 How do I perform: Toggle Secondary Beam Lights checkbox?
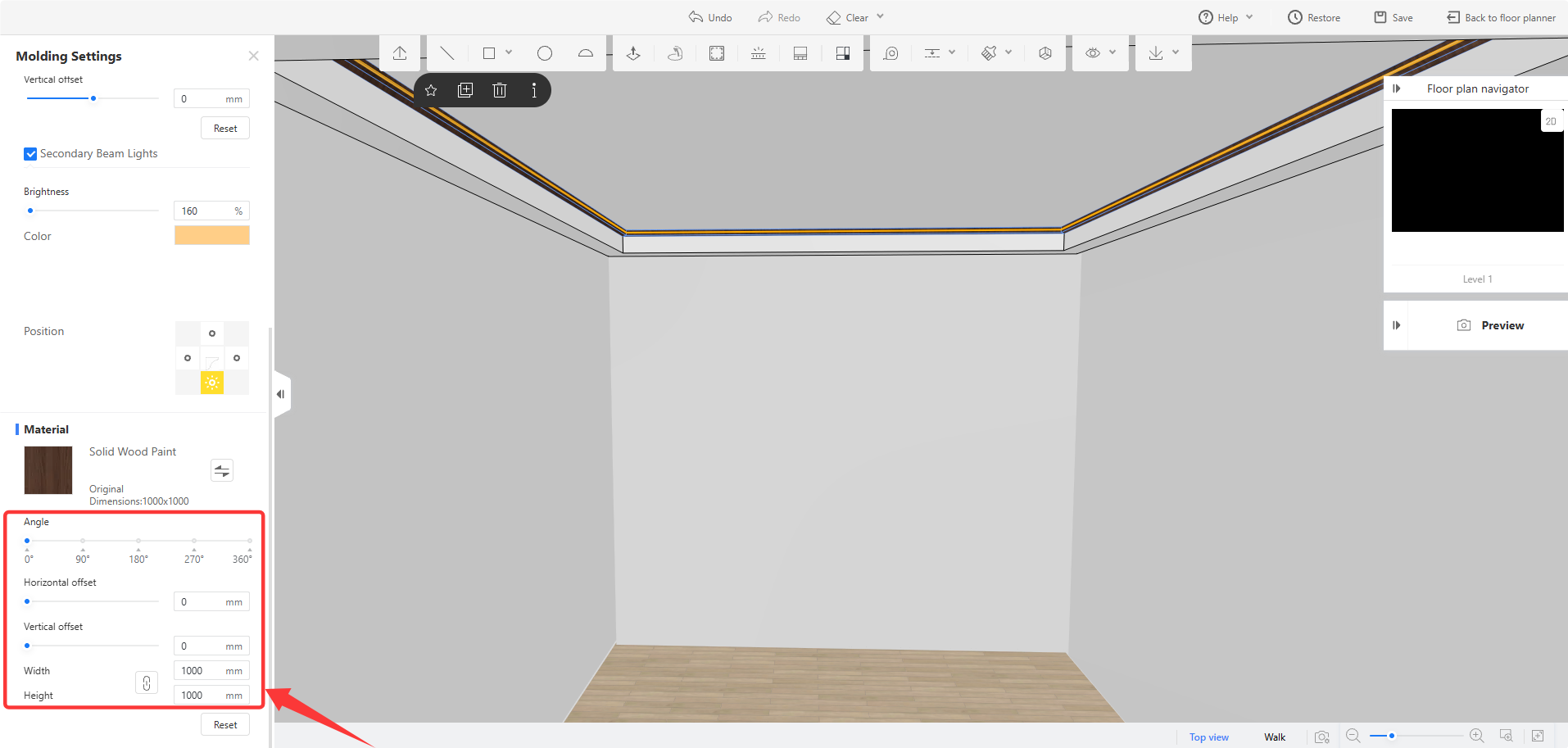click(x=30, y=154)
